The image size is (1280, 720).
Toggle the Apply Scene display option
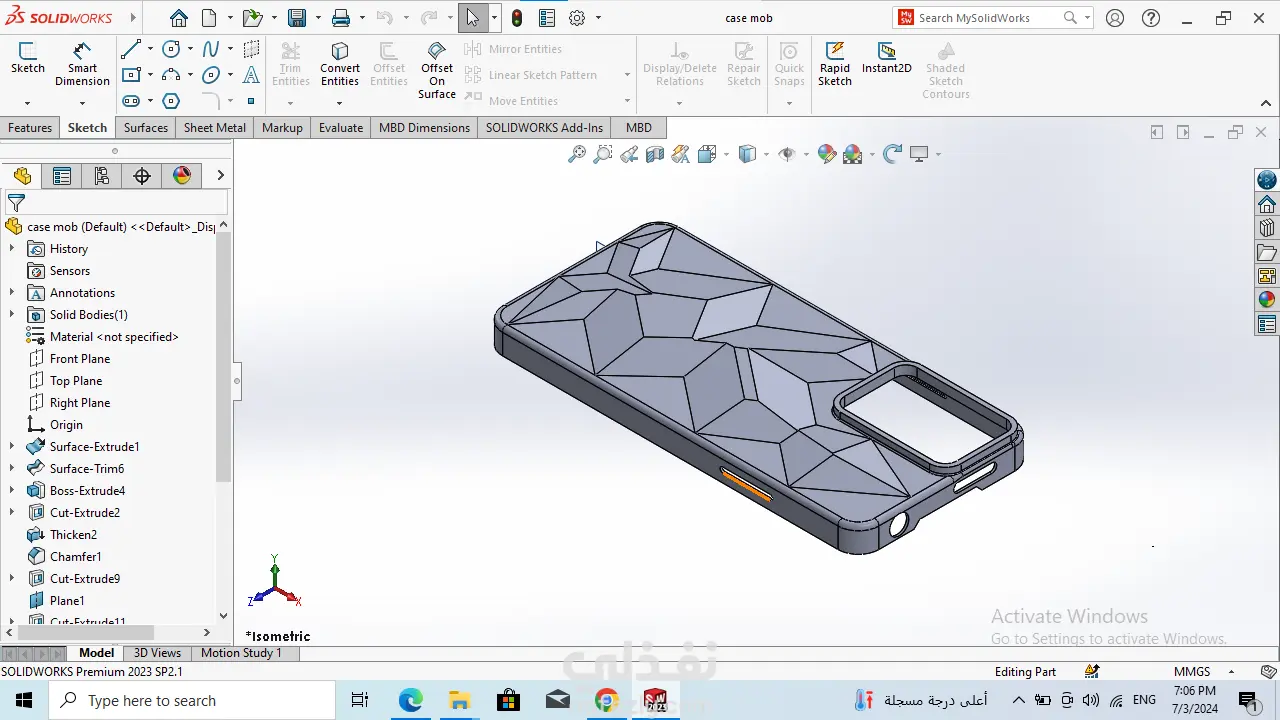tap(853, 154)
